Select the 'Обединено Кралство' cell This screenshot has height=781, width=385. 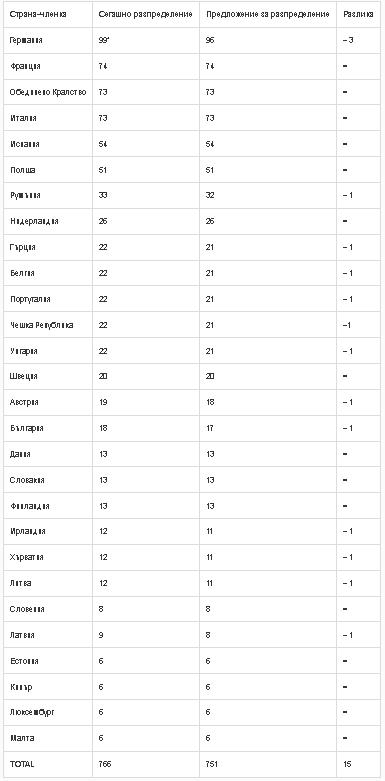pos(48,92)
